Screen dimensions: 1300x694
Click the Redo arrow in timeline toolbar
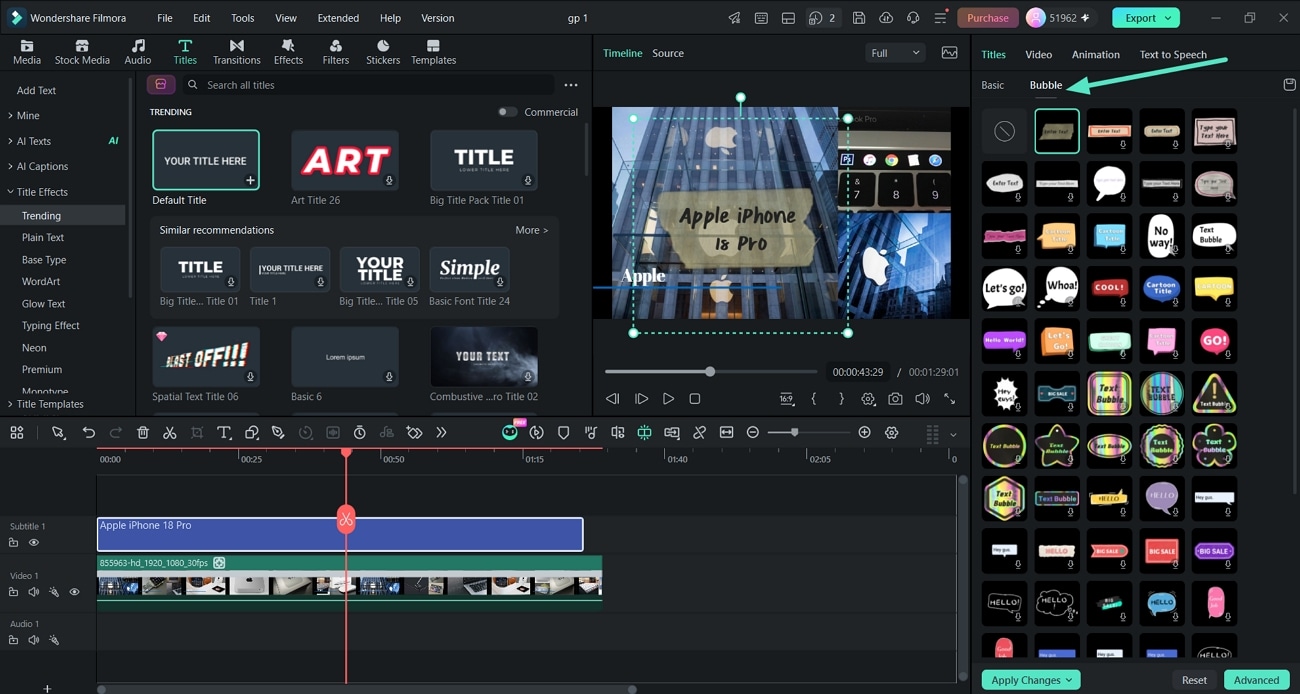(x=116, y=433)
